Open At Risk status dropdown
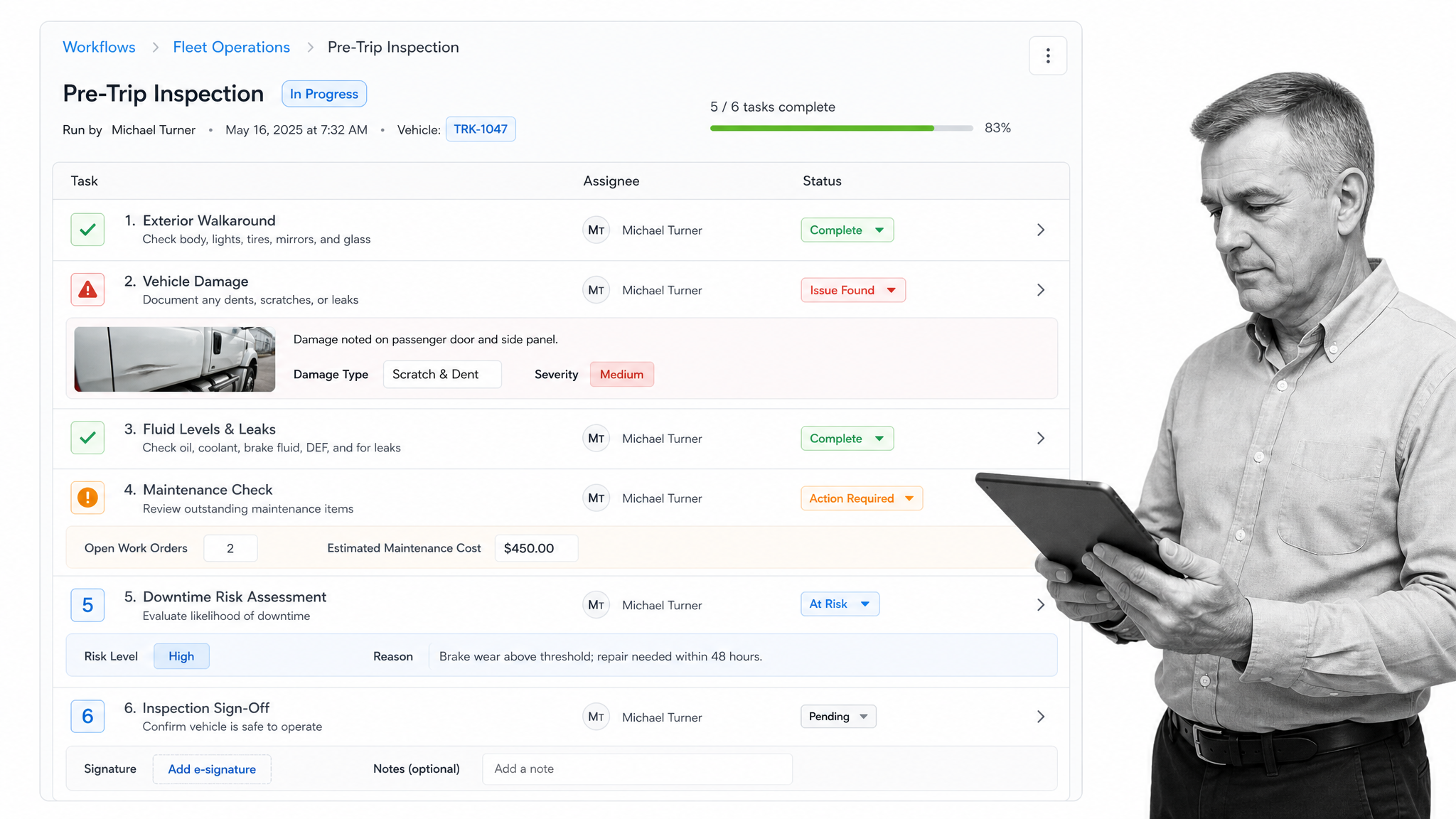Screen dimensions: 1456x819 coord(840,604)
